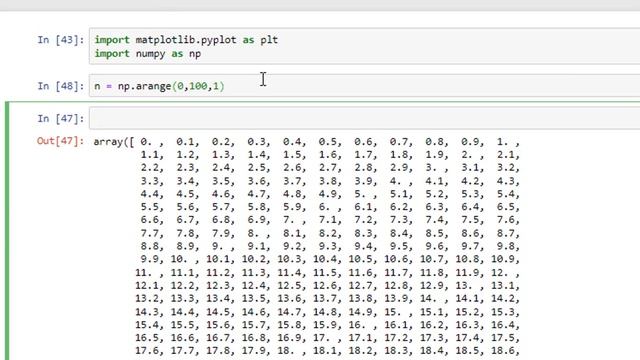Click the In [48]: prompt label
Viewport: 640px width, 360px height.
click(x=61, y=86)
